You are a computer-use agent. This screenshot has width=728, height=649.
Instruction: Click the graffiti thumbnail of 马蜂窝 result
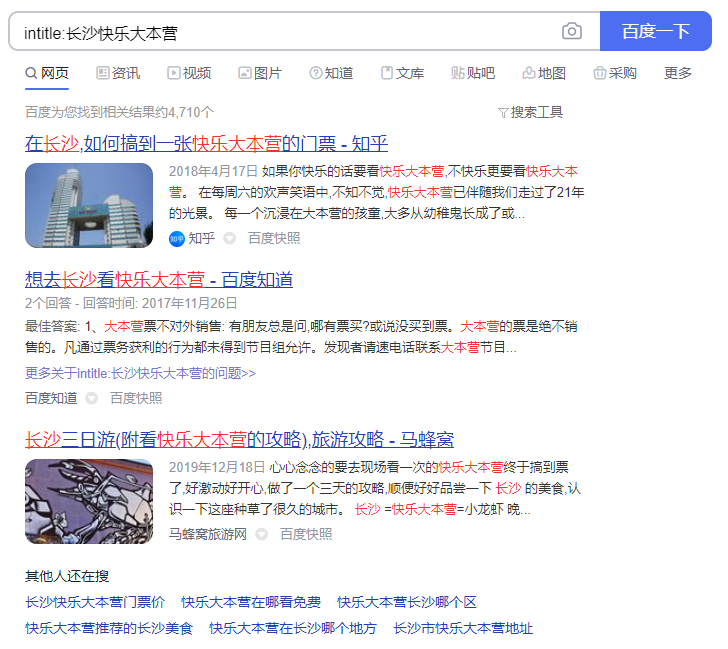point(89,501)
